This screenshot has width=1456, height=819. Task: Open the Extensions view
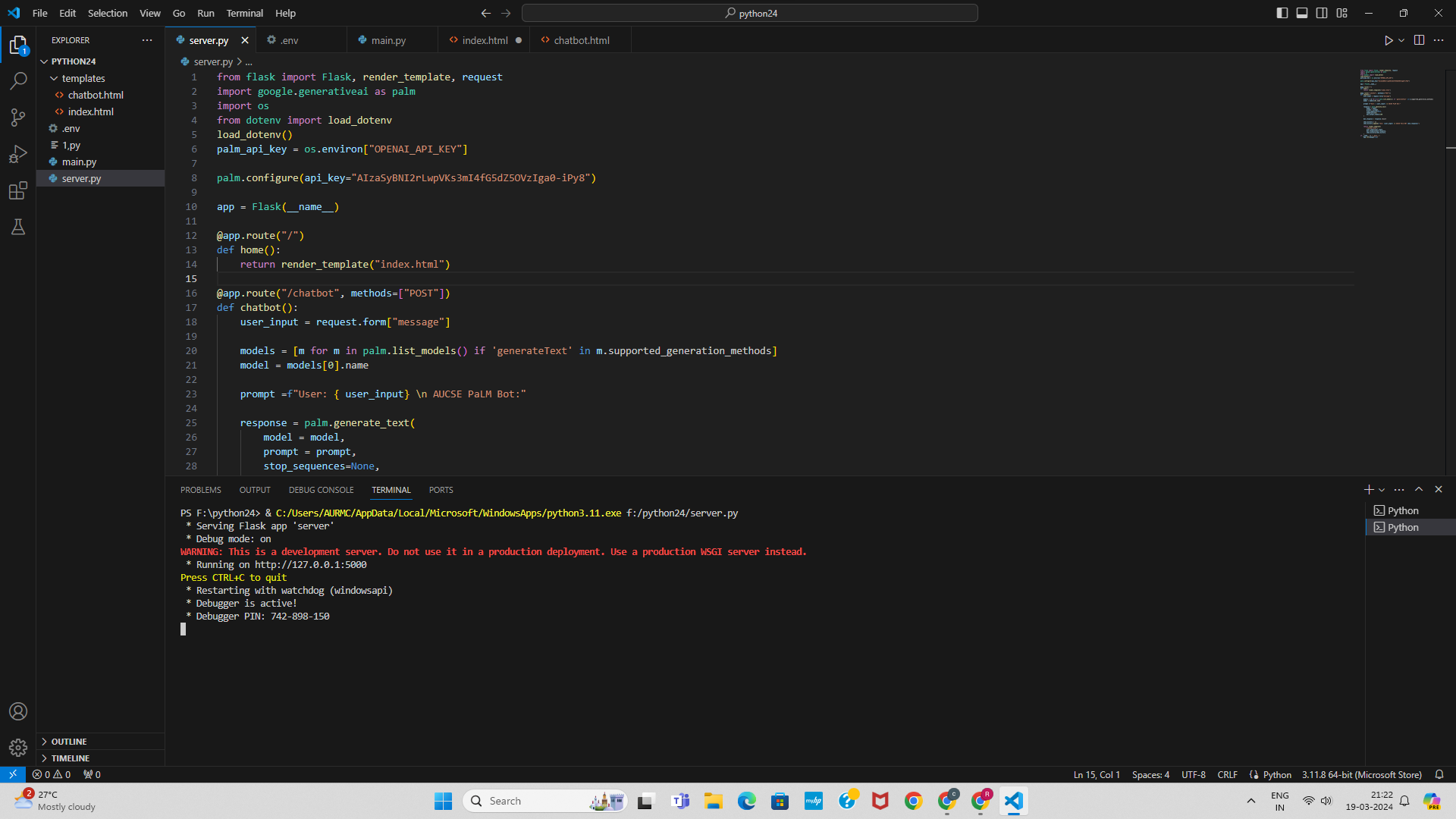point(18,190)
